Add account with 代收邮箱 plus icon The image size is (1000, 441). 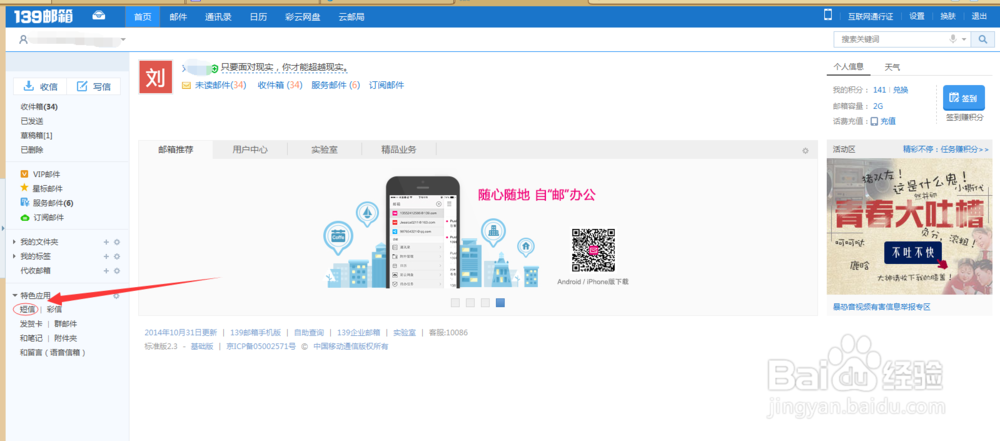107,271
